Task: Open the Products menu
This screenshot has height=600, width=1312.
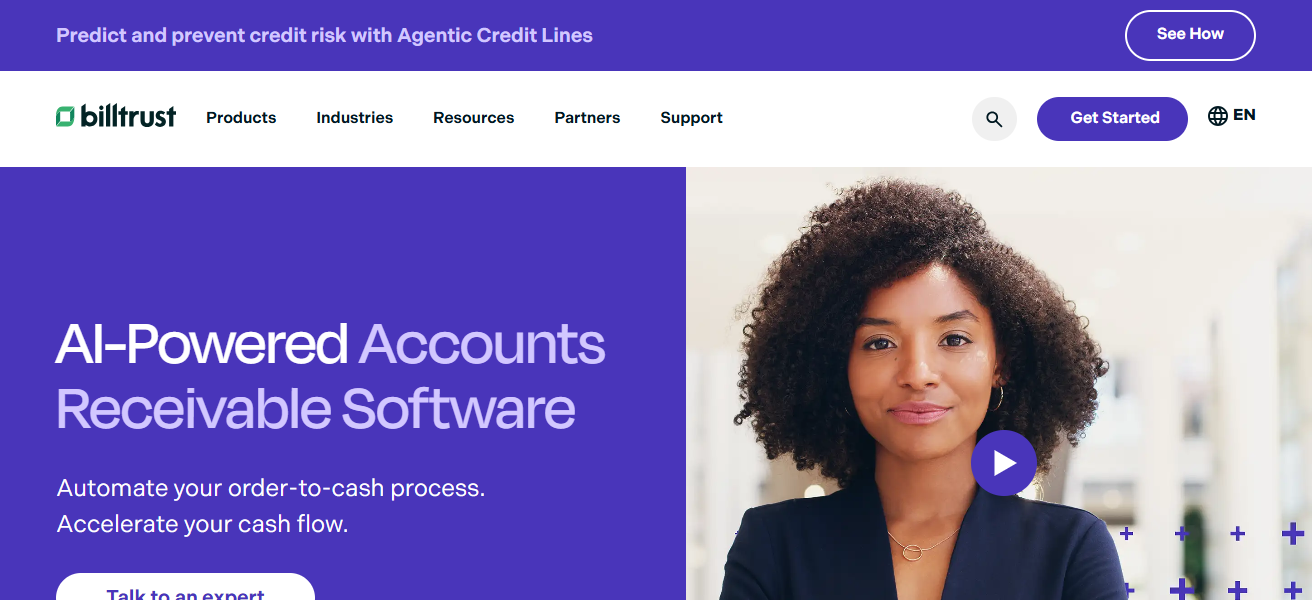Action: [241, 118]
